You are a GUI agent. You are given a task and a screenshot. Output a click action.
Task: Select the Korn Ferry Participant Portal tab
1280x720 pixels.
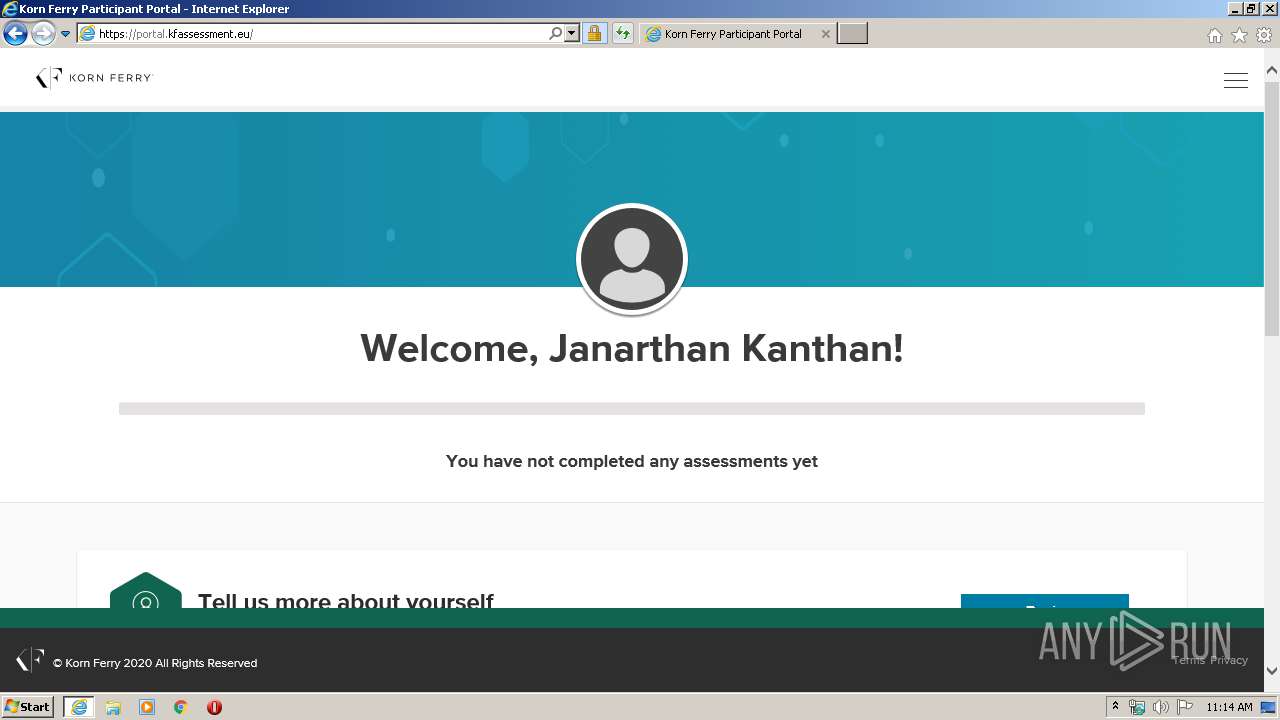pyautogui.click(x=738, y=33)
